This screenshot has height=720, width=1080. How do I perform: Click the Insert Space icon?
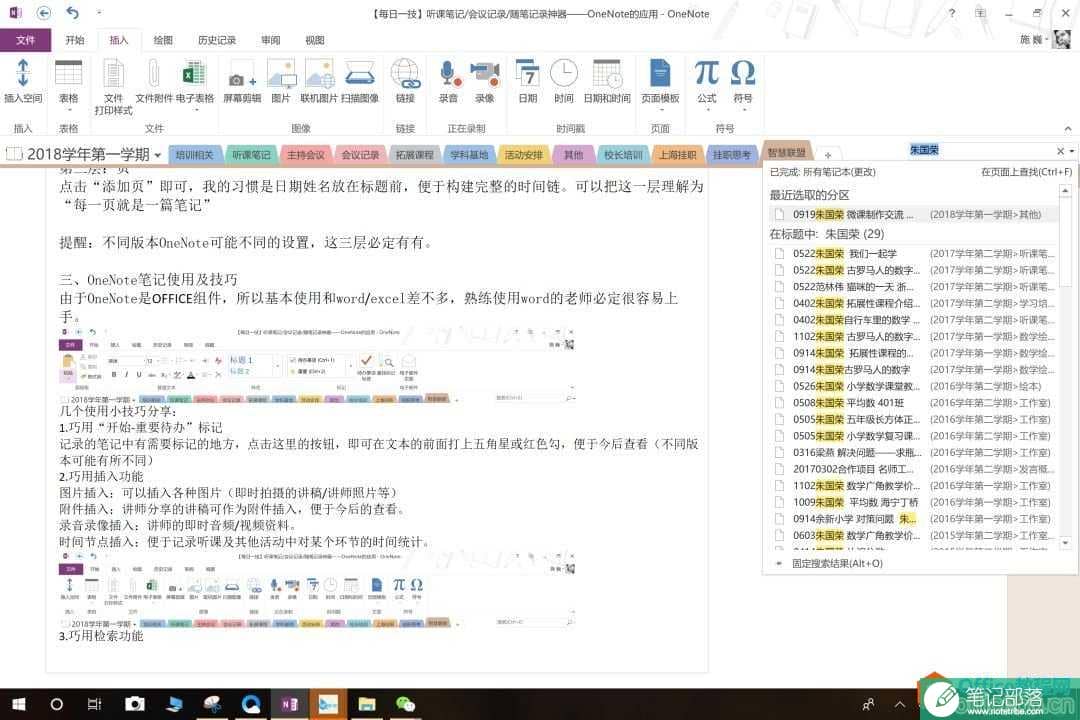pyautogui.click(x=23, y=73)
